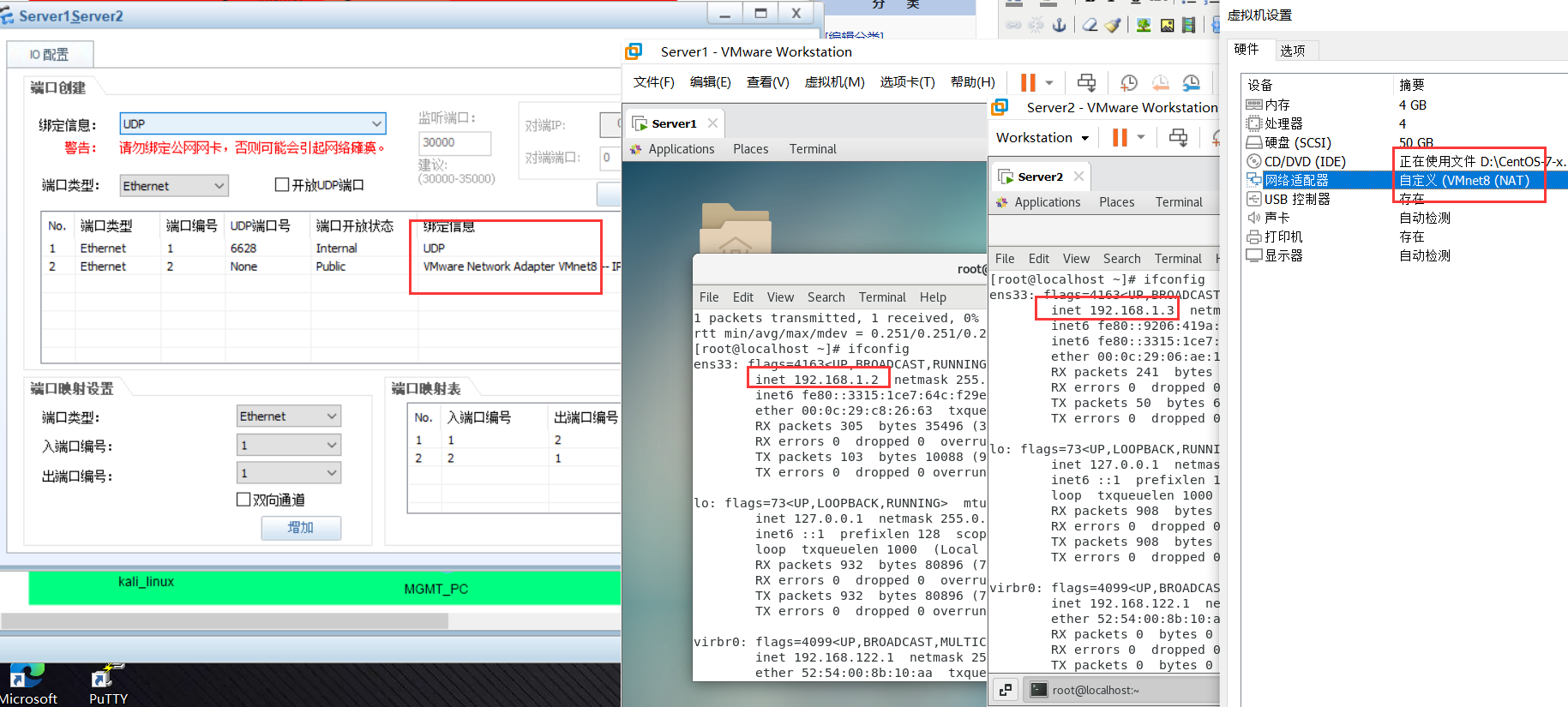Open the 查看(V) menu
Image resolution: width=1568 pixels, height=707 pixels.
tap(767, 82)
